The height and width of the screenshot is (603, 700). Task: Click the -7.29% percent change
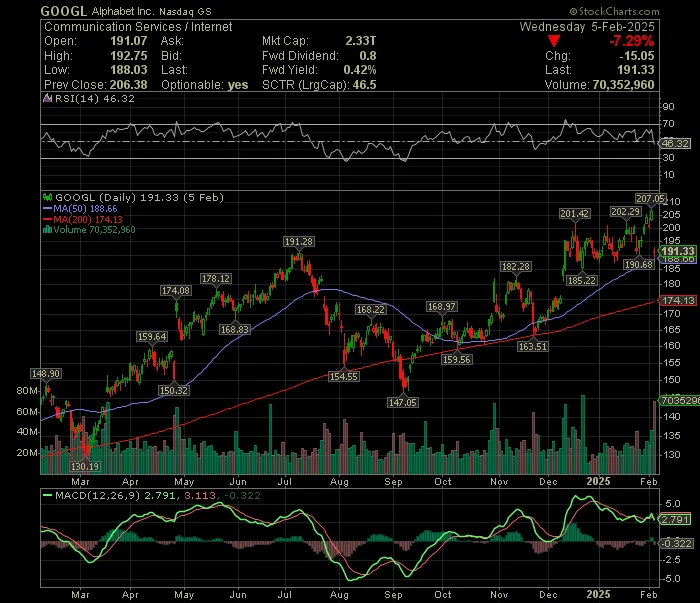point(632,41)
